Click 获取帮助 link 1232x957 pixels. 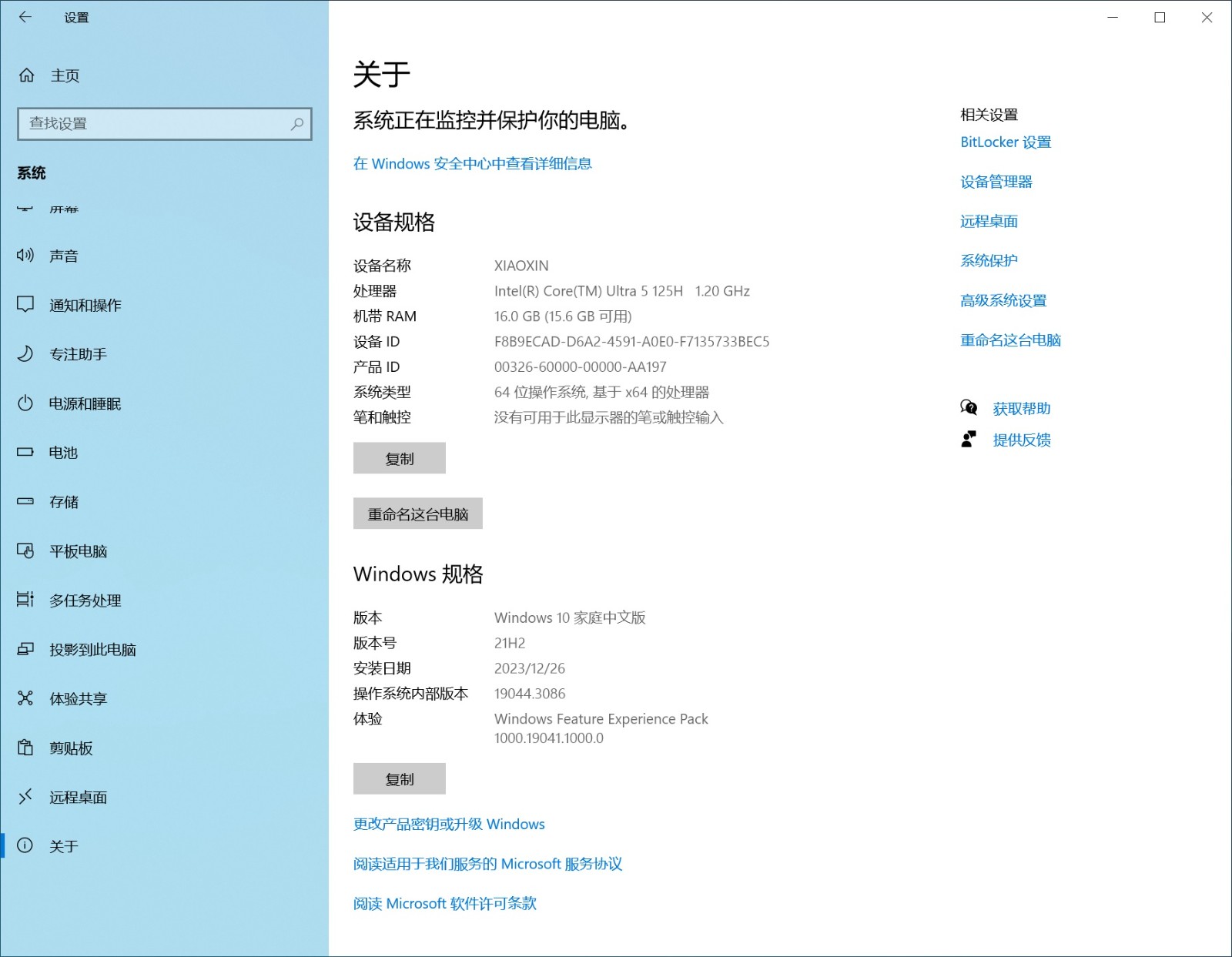tap(1022, 409)
